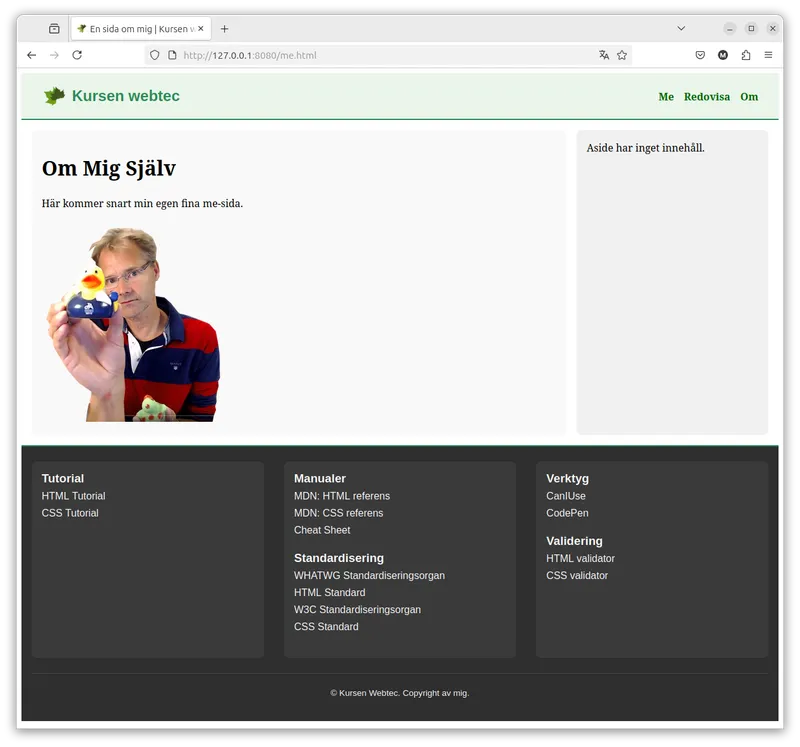
Task: Open a new tab with plus
Action: pos(224,29)
